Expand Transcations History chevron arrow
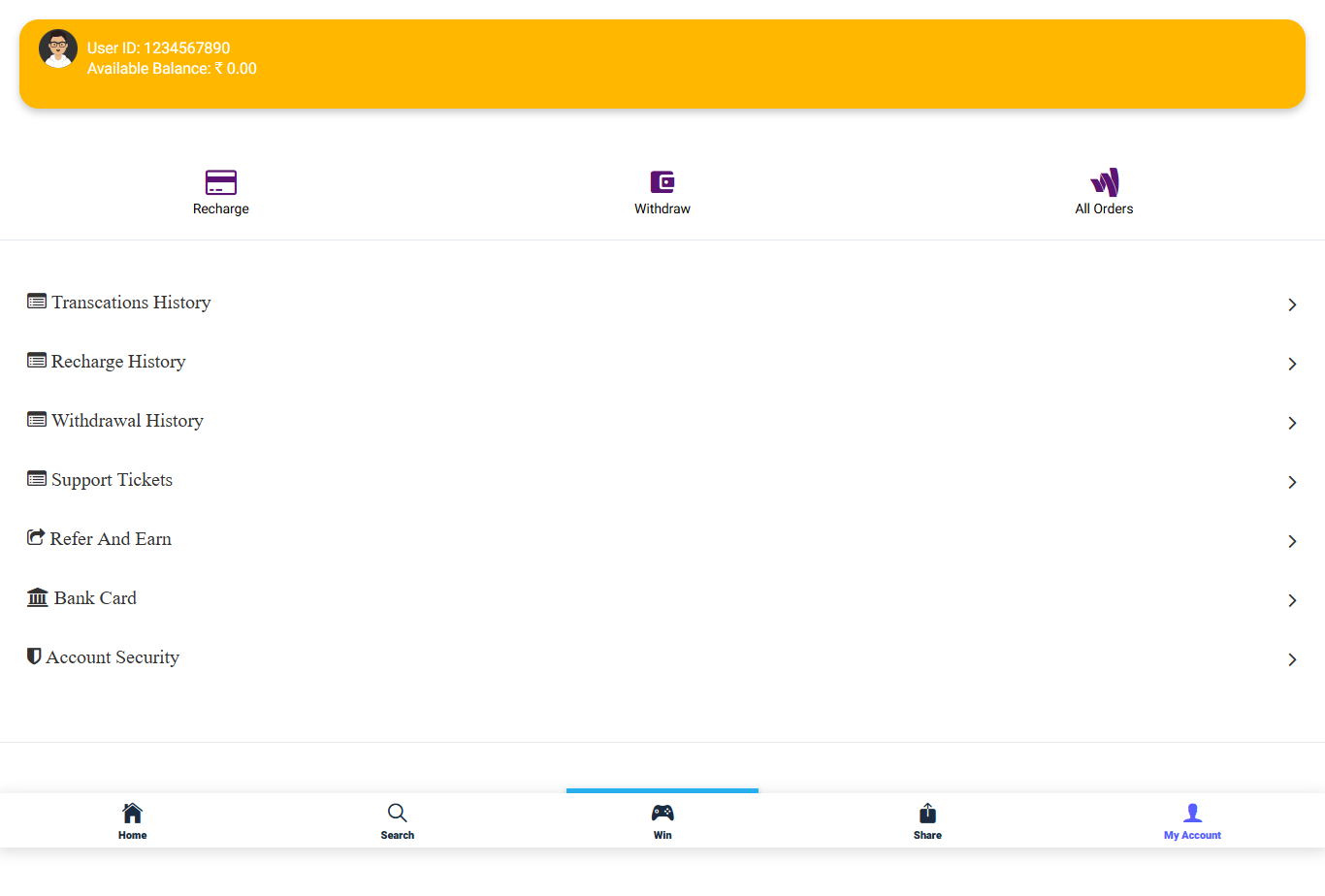This screenshot has height=896, width=1325. [x=1292, y=304]
